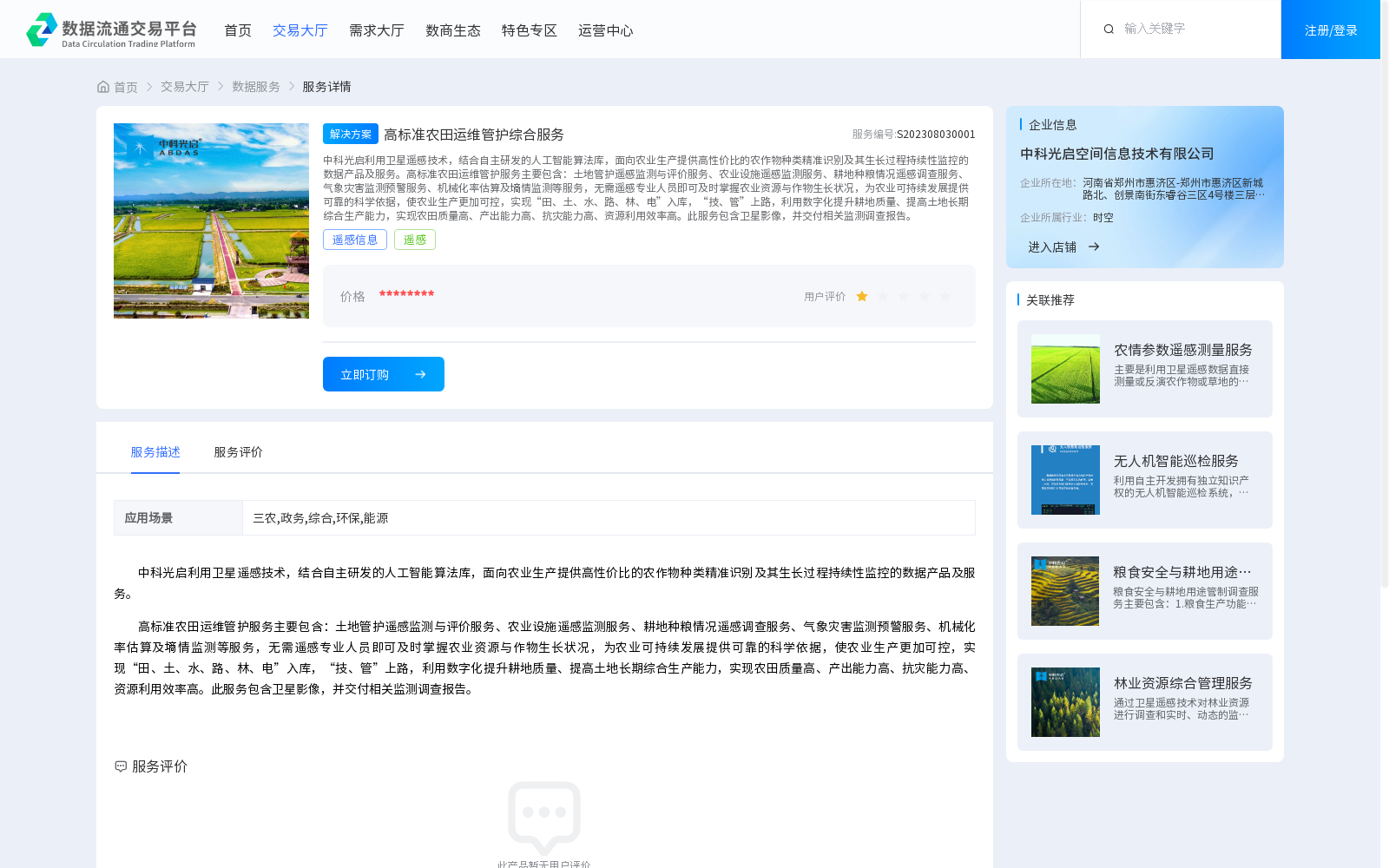The height and width of the screenshot is (868, 1389).
Task: Open 交易大厅 in the top navigation
Action: point(300,30)
